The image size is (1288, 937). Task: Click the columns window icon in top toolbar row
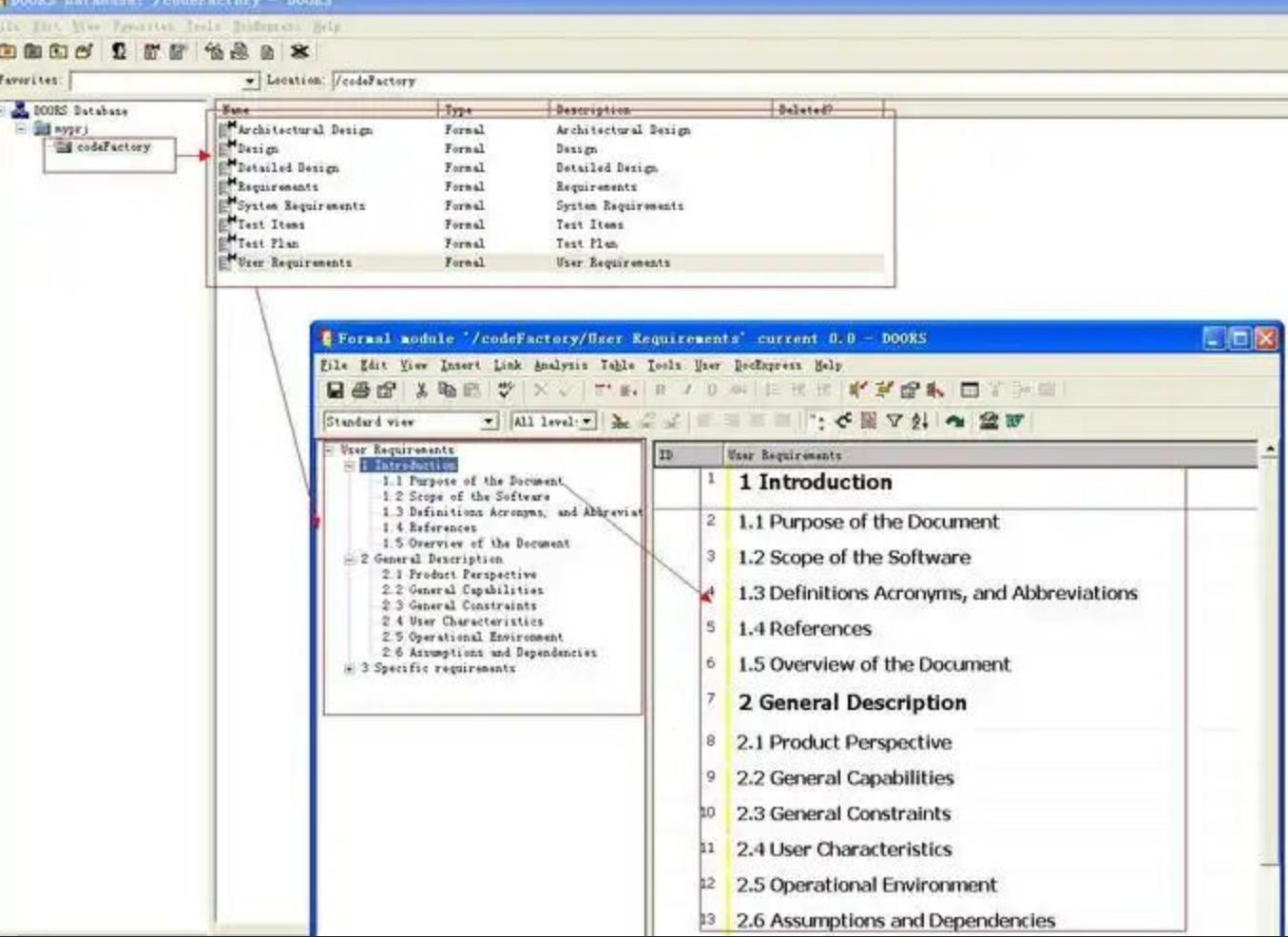pyautogui.click(x=970, y=390)
